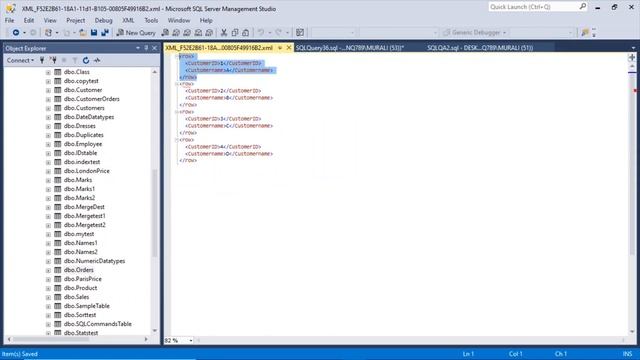
Task: Open the Edit menu
Action: tap(29, 20)
